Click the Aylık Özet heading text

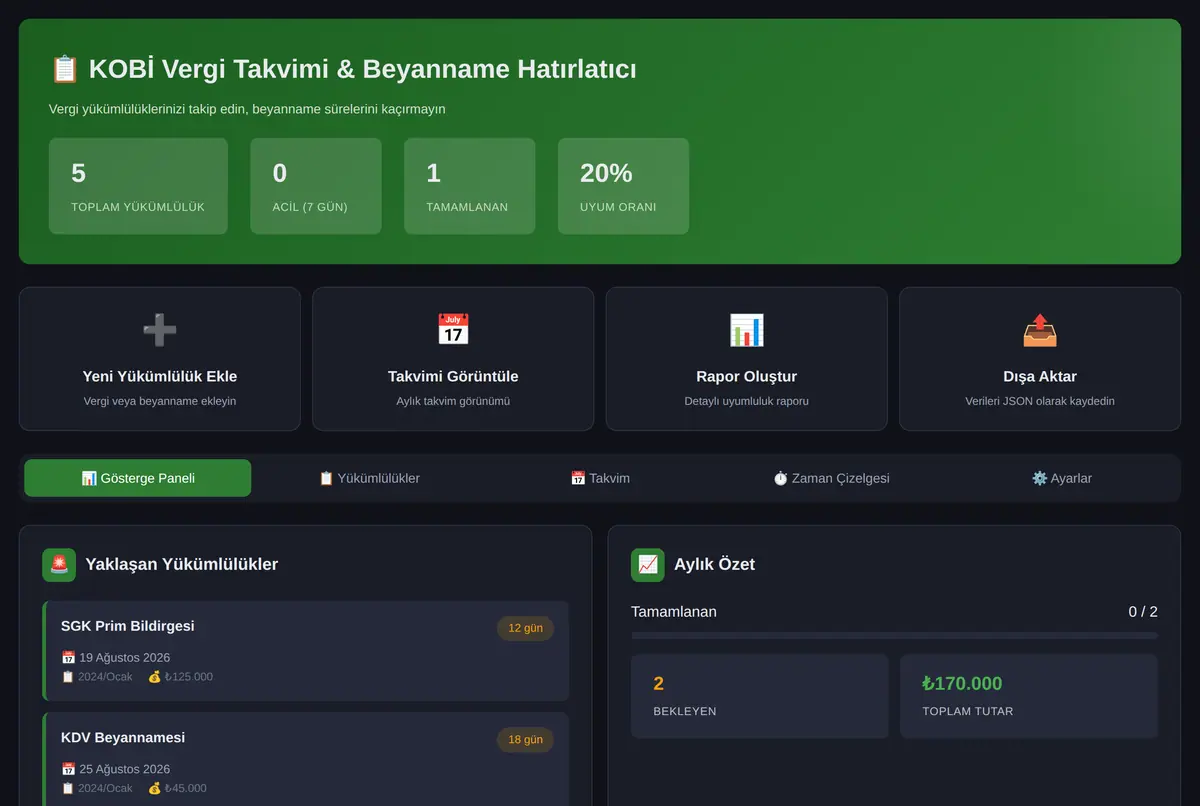(714, 565)
